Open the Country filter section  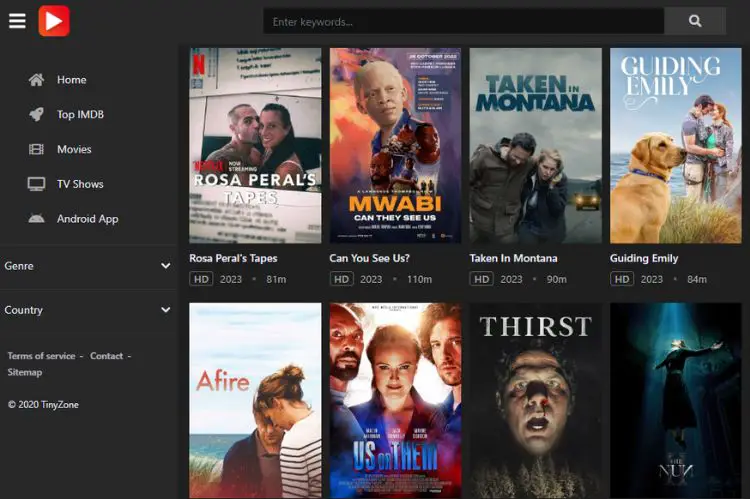pyautogui.click(x=88, y=310)
